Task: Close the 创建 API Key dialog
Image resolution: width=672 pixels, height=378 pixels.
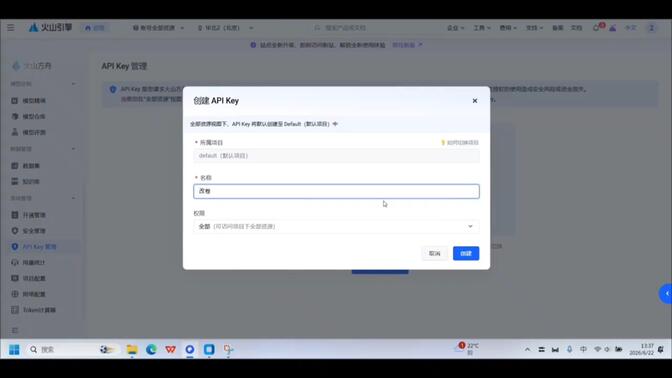Action: [474, 101]
